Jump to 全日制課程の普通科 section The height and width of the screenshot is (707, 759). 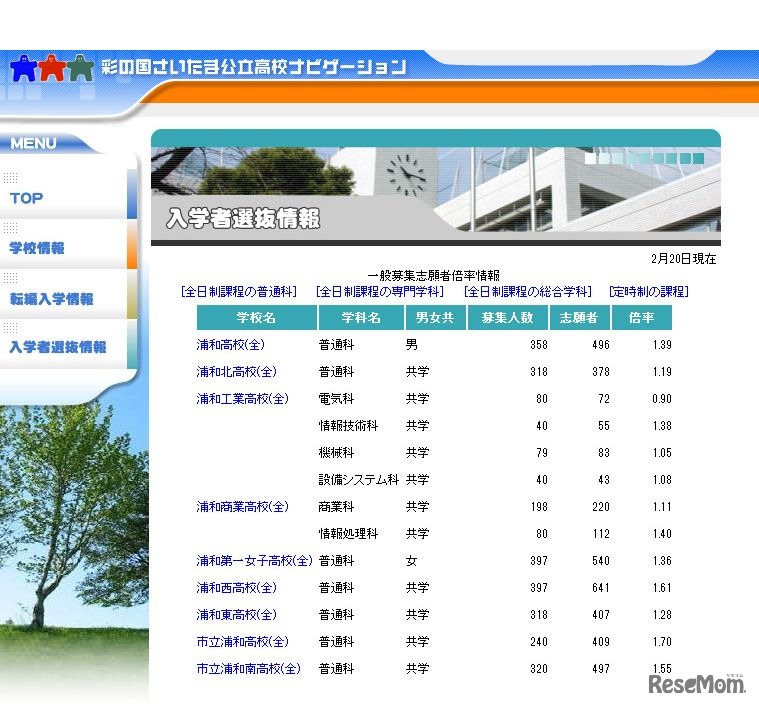239,292
